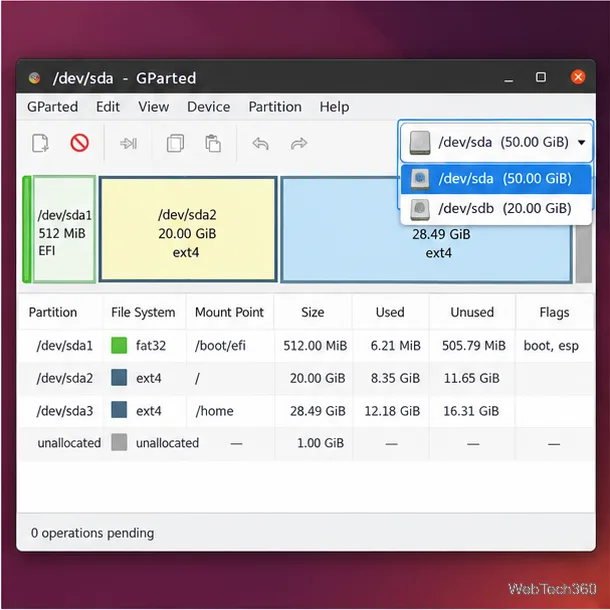Open the Partition menu
This screenshot has width=610, height=610.
click(275, 107)
